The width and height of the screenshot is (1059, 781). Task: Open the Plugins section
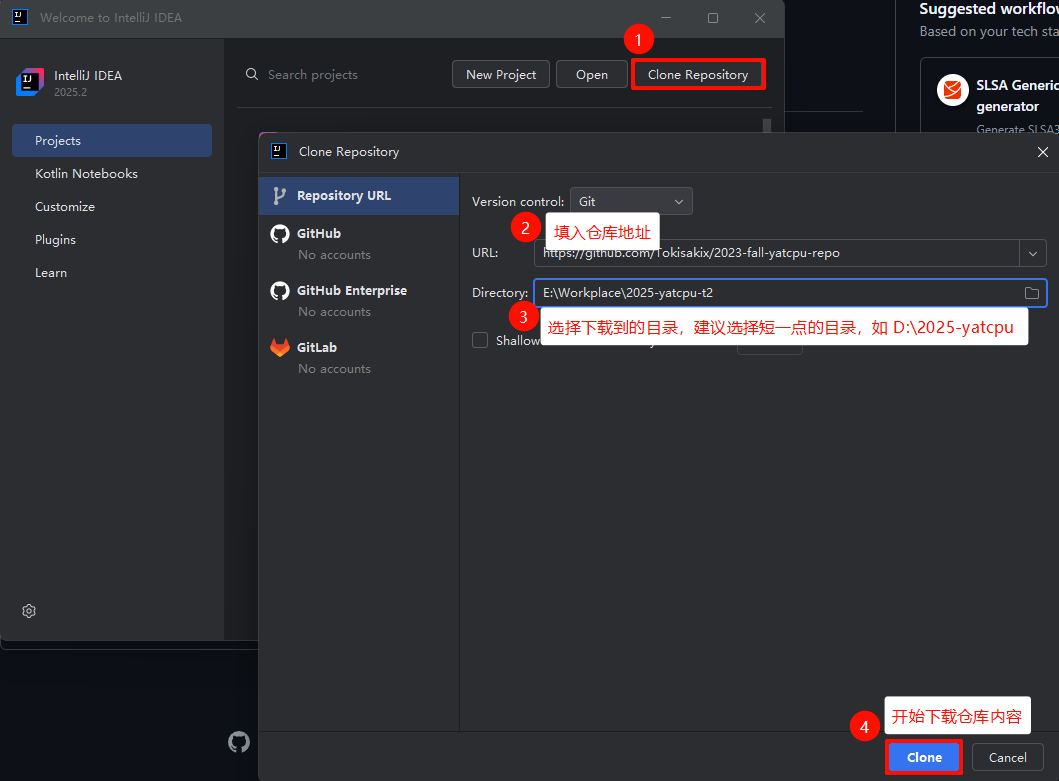coord(55,240)
